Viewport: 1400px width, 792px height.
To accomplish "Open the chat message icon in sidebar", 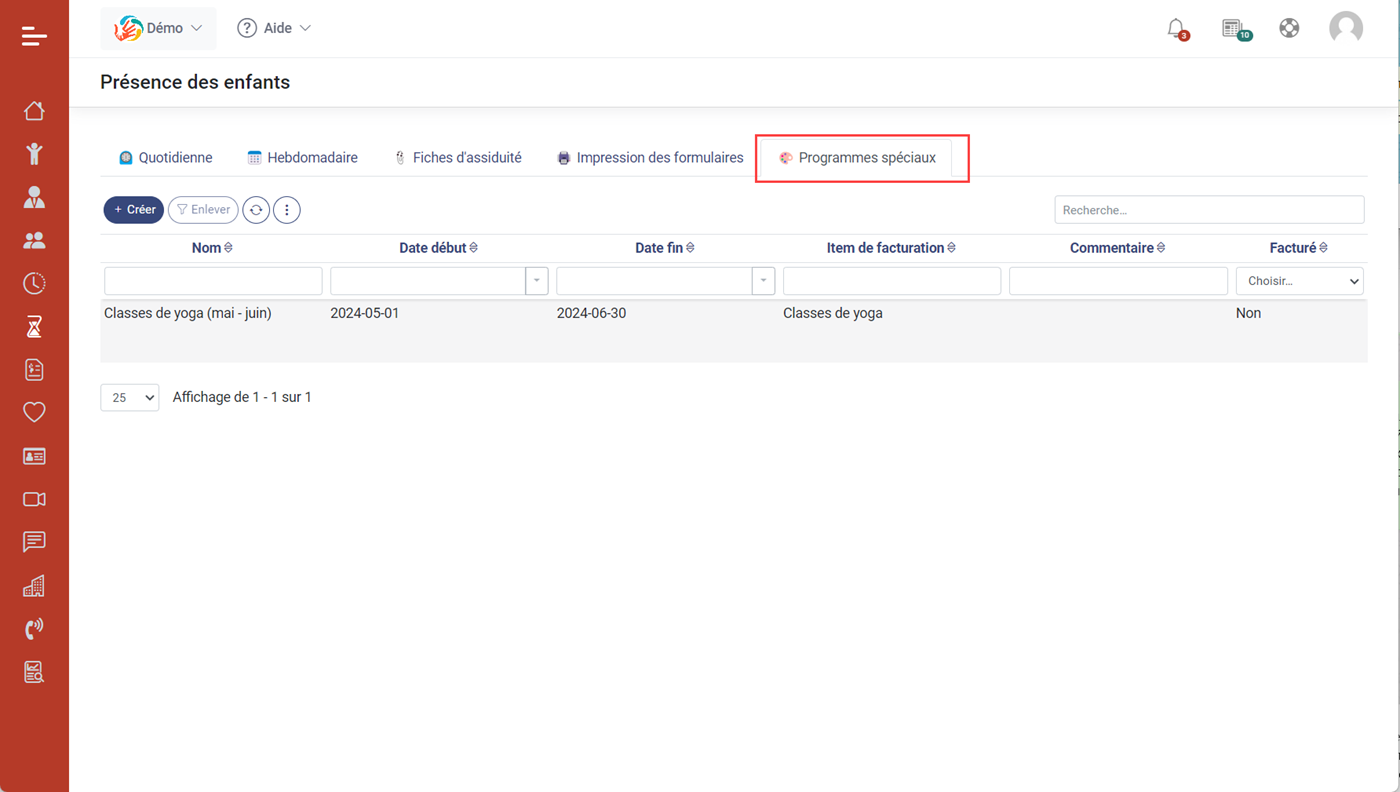I will (34, 542).
